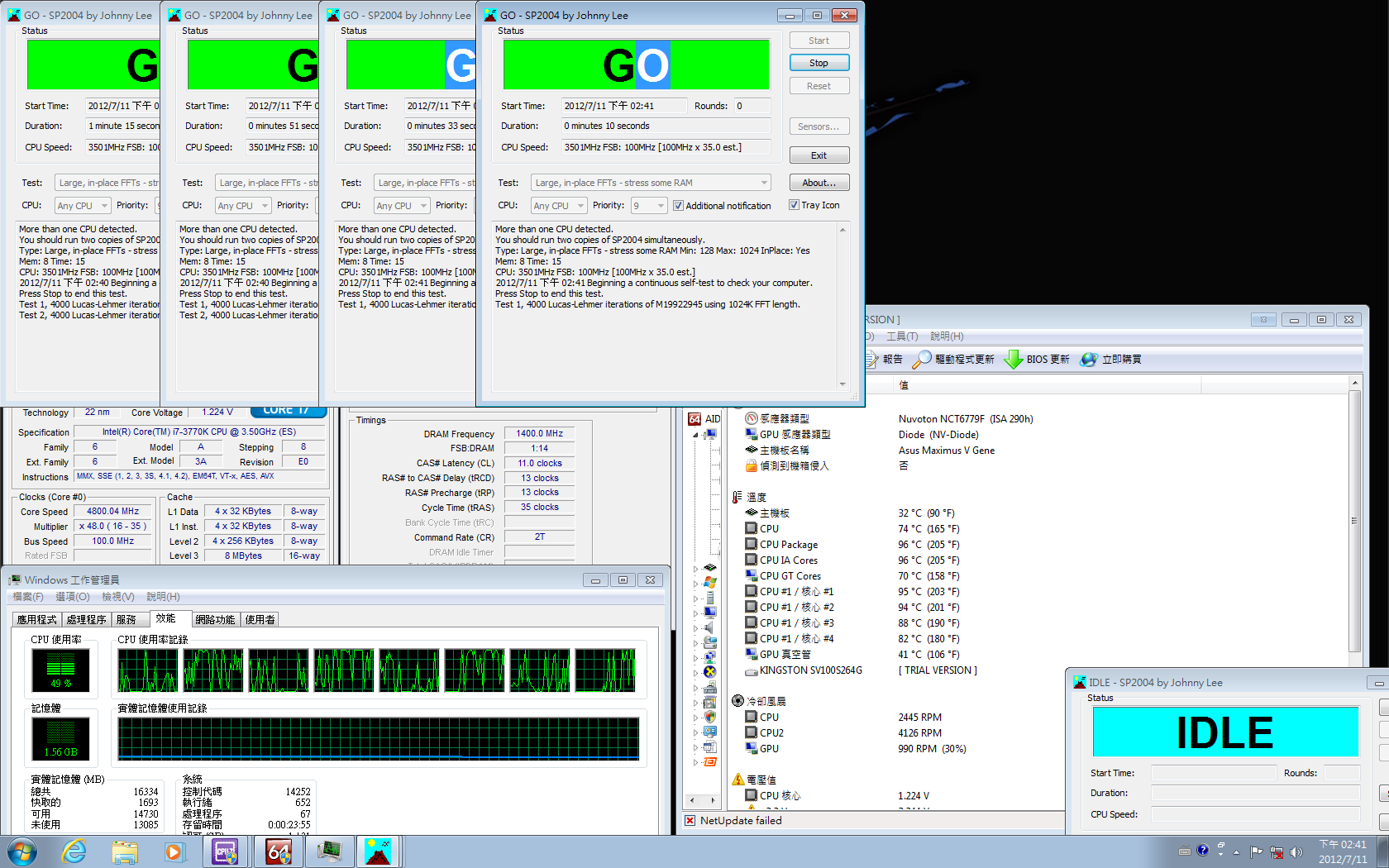Click the Sensors... button in SP2004
Viewport: 1389px width, 868px height.
[819, 126]
